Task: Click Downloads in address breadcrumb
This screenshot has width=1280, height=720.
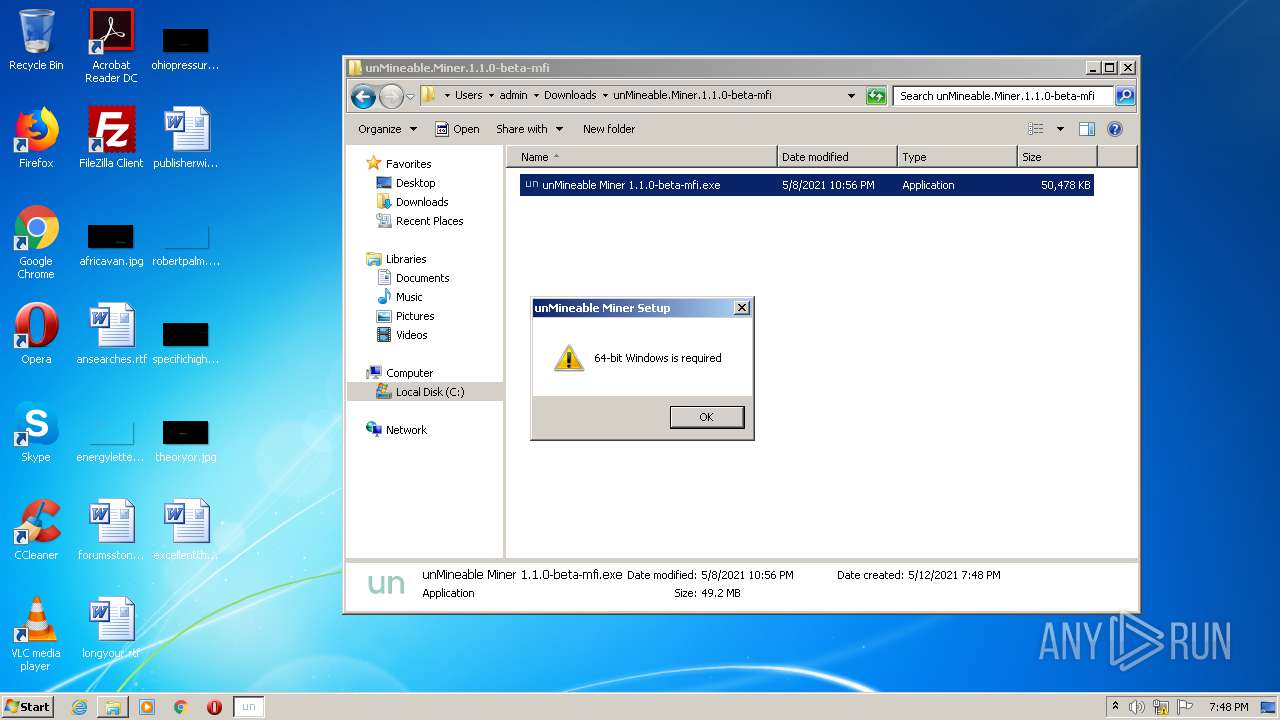Action: tap(570, 96)
